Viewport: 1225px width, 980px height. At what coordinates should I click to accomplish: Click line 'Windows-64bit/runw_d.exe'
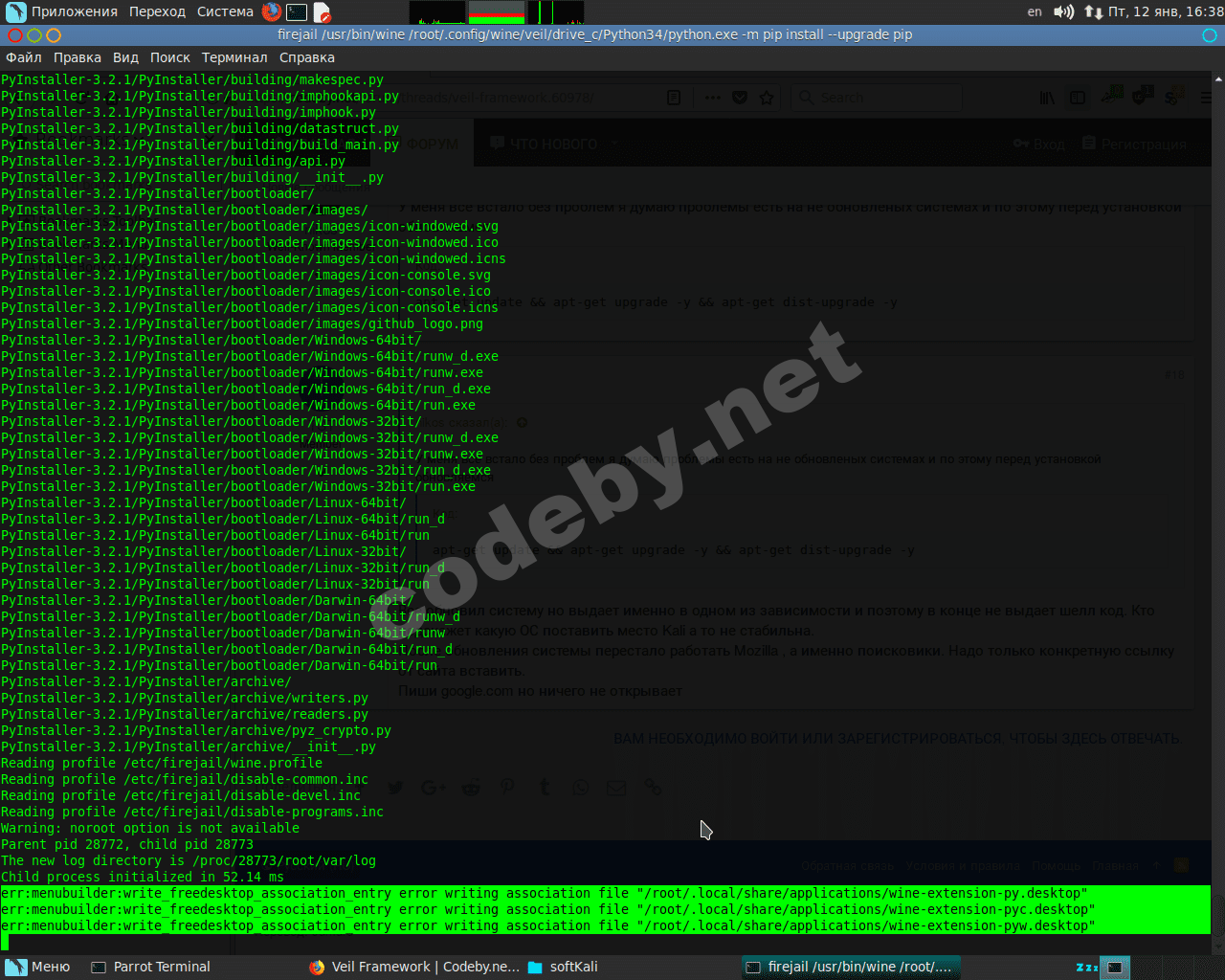[250, 357]
